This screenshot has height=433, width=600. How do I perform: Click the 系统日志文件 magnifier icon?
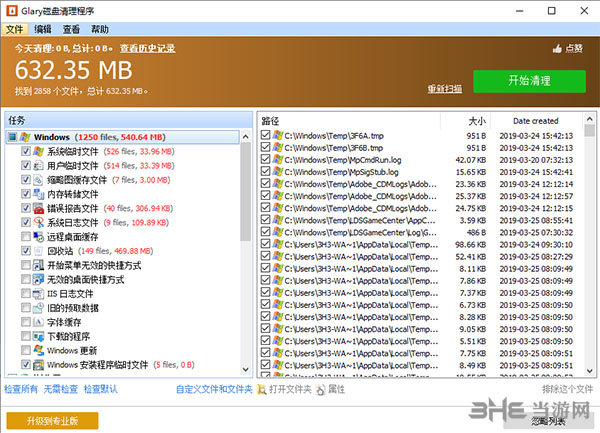point(38,222)
